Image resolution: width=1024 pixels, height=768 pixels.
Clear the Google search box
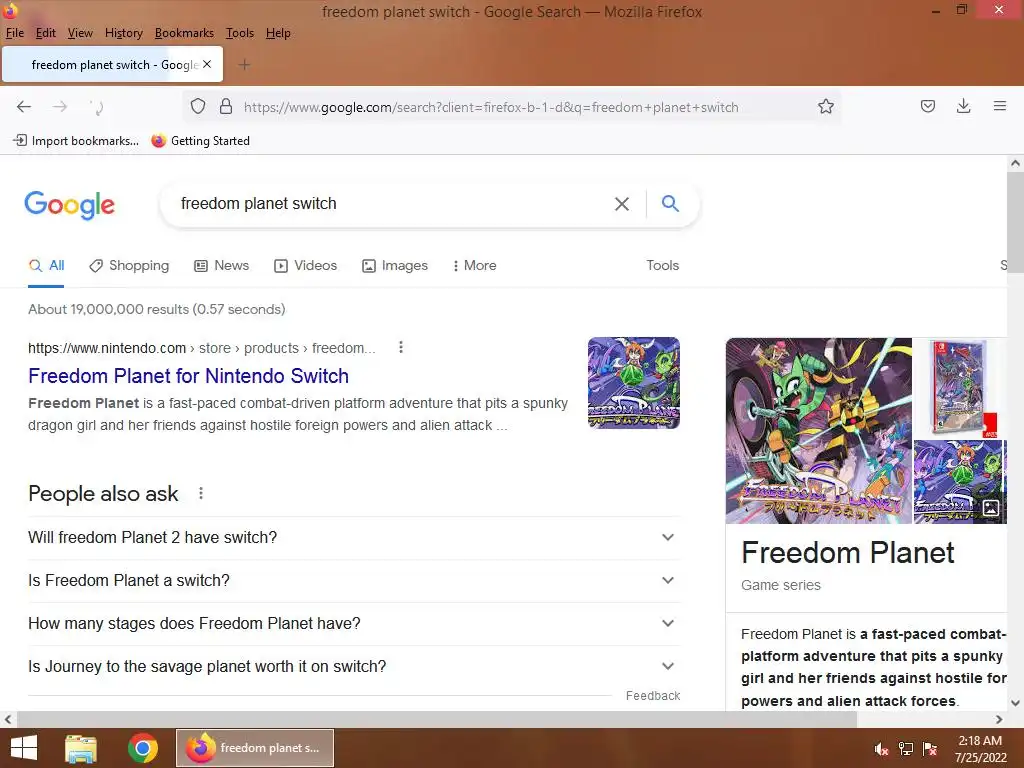pyautogui.click(x=622, y=204)
